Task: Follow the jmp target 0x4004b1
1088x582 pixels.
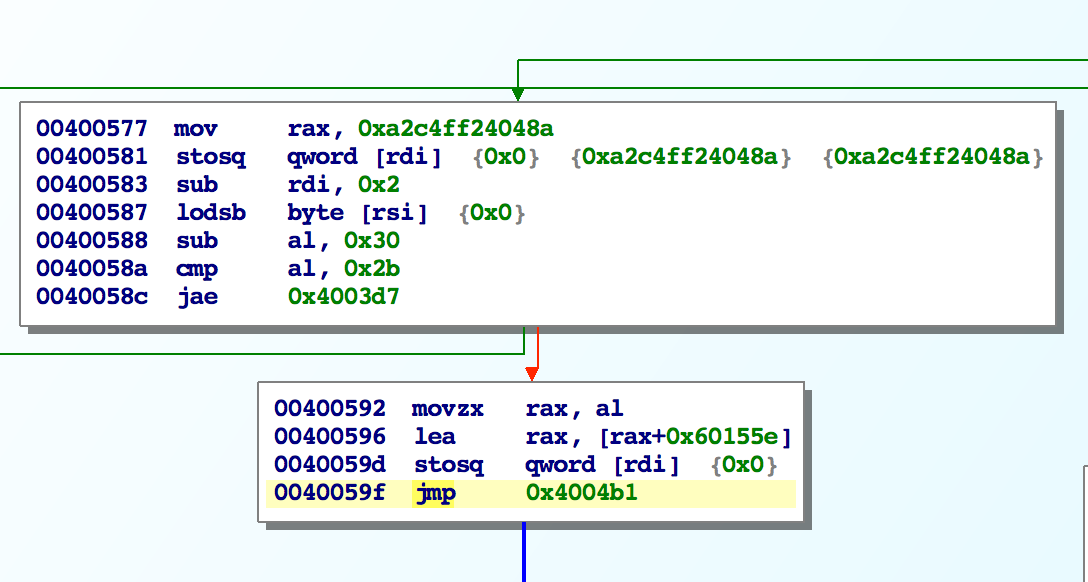Action: pyautogui.click(x=567, y=493)
